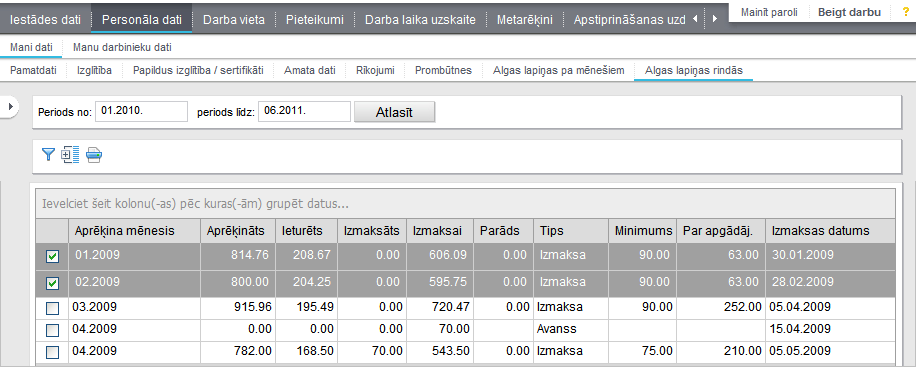
Task: Focus the periods līdz input field
Action: [304, 112]
